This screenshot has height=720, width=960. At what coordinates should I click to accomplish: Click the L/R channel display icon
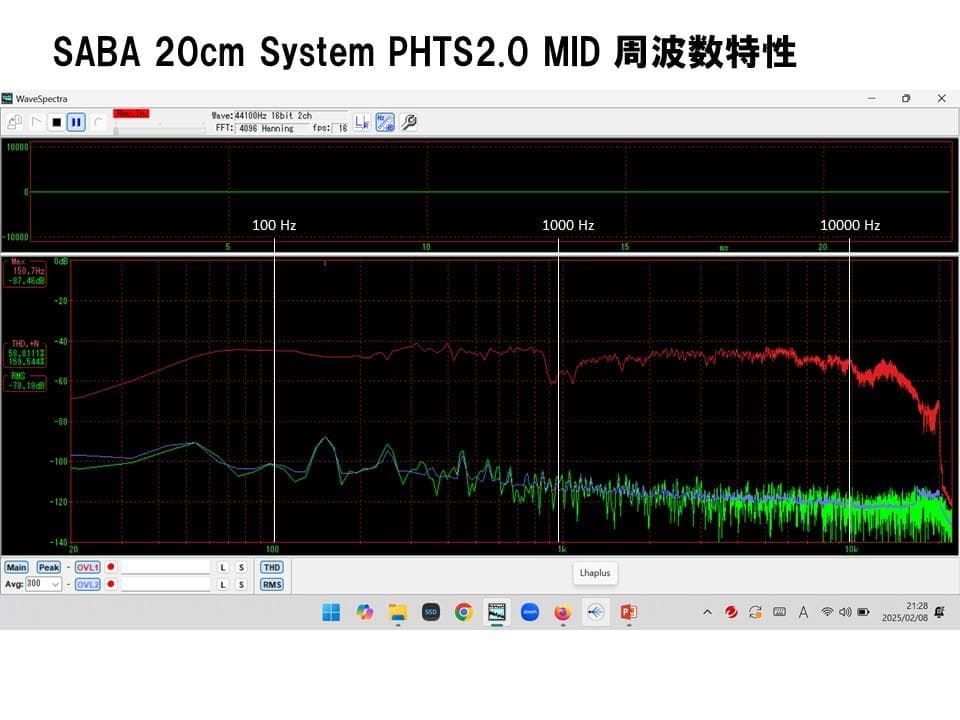pos(361,122)
